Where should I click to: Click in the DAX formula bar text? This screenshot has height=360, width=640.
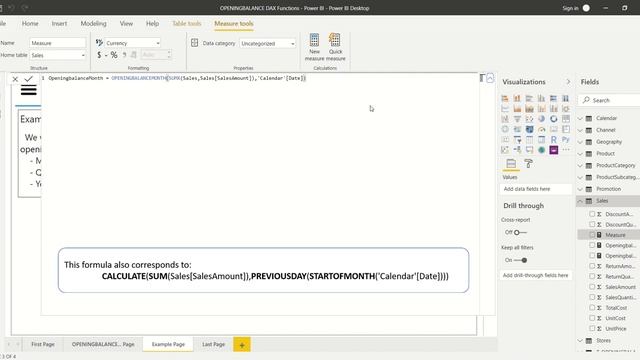tap(177, 78)
